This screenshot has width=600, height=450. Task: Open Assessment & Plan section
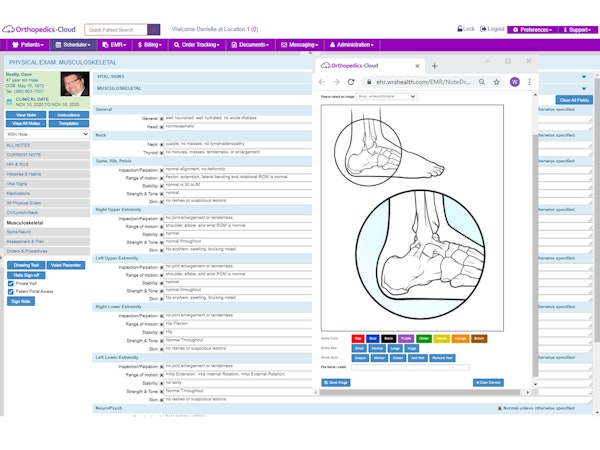47,241
